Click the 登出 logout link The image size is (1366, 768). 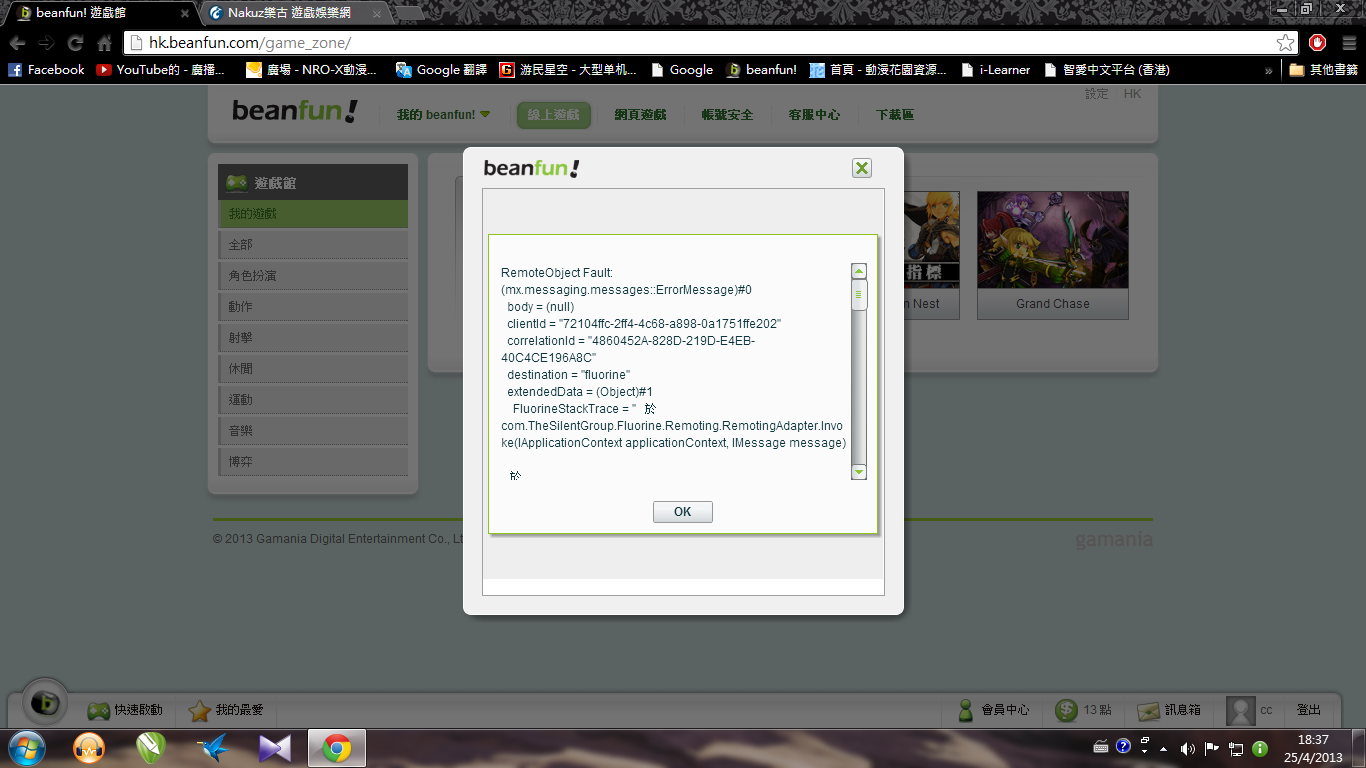click(1309, 710)
